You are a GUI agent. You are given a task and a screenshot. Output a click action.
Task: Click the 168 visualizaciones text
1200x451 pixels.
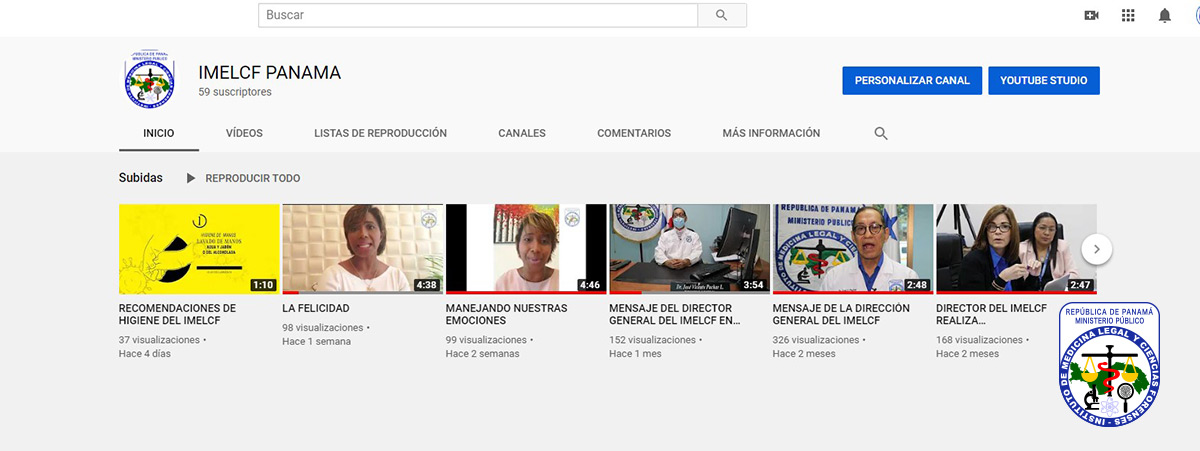pos(980,340)
